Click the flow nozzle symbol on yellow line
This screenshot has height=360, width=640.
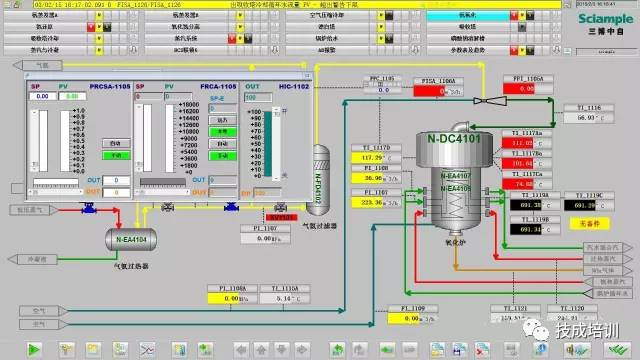point(490,100)
